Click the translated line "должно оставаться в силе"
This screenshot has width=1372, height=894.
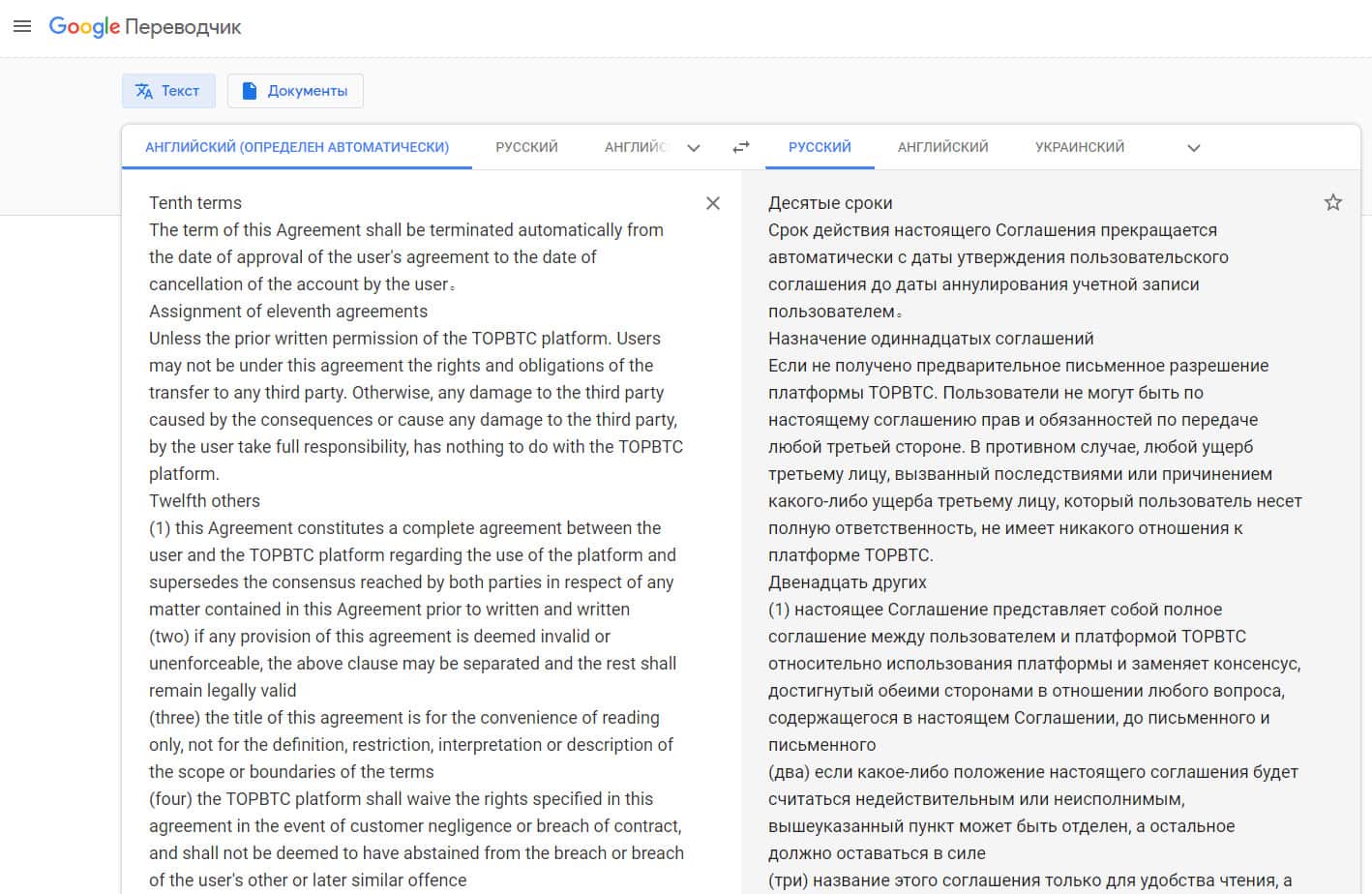pyautogui.click(x=877, y=853)
